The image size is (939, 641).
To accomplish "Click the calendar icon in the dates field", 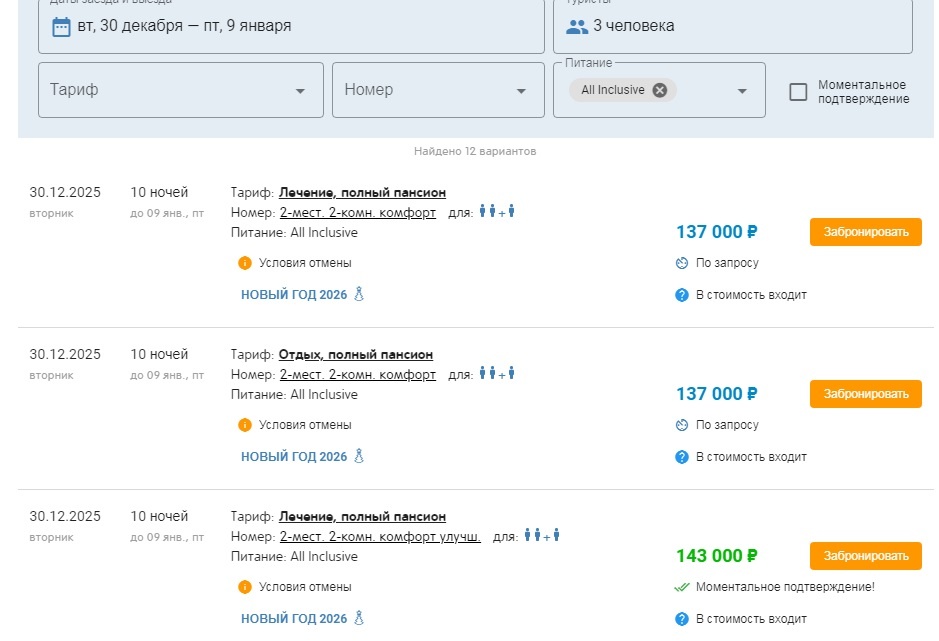I will coord(61,26).
